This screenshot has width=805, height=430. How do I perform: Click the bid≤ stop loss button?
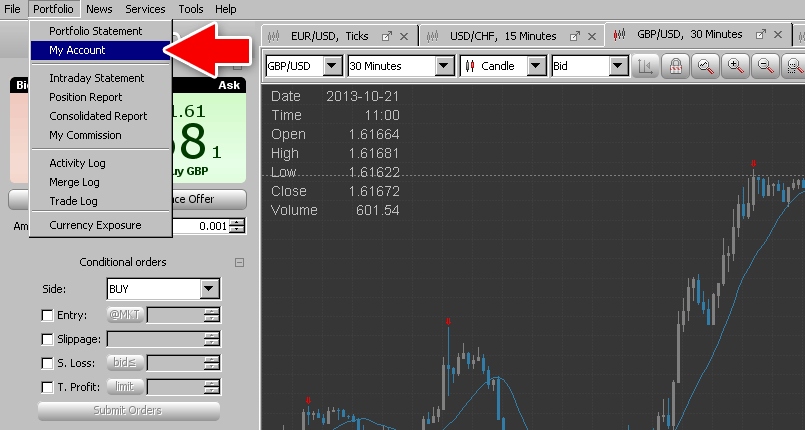click(x=125, y=363)
